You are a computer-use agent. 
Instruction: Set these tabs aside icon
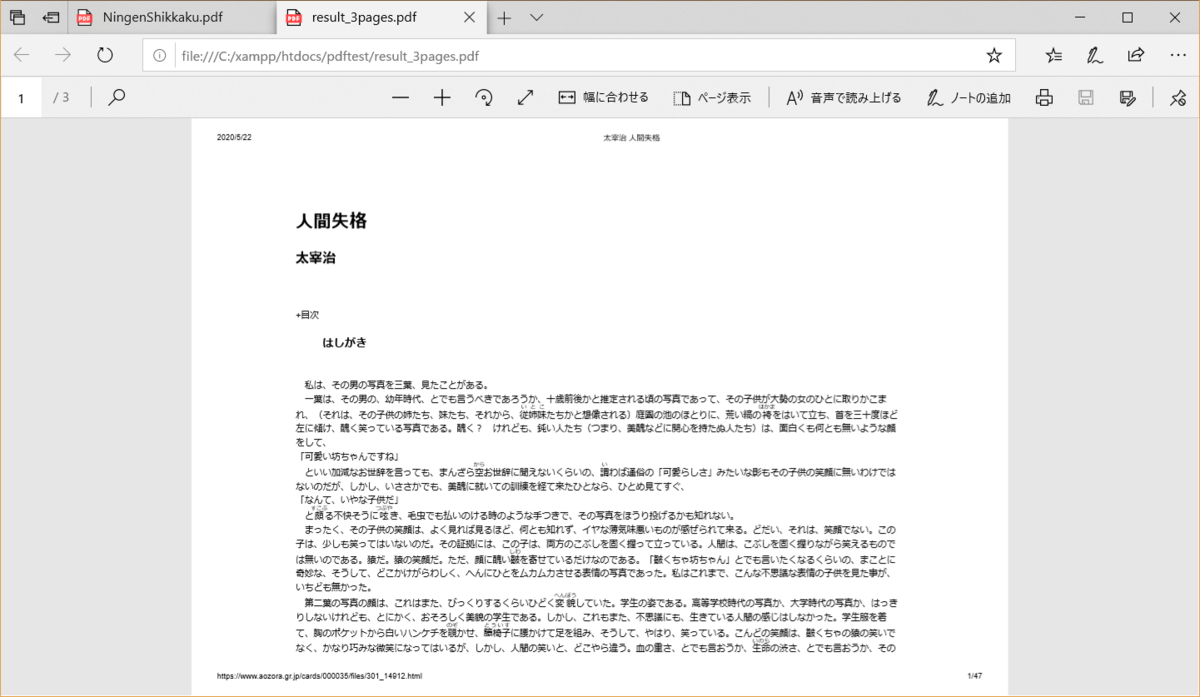(x=51, y=18)
